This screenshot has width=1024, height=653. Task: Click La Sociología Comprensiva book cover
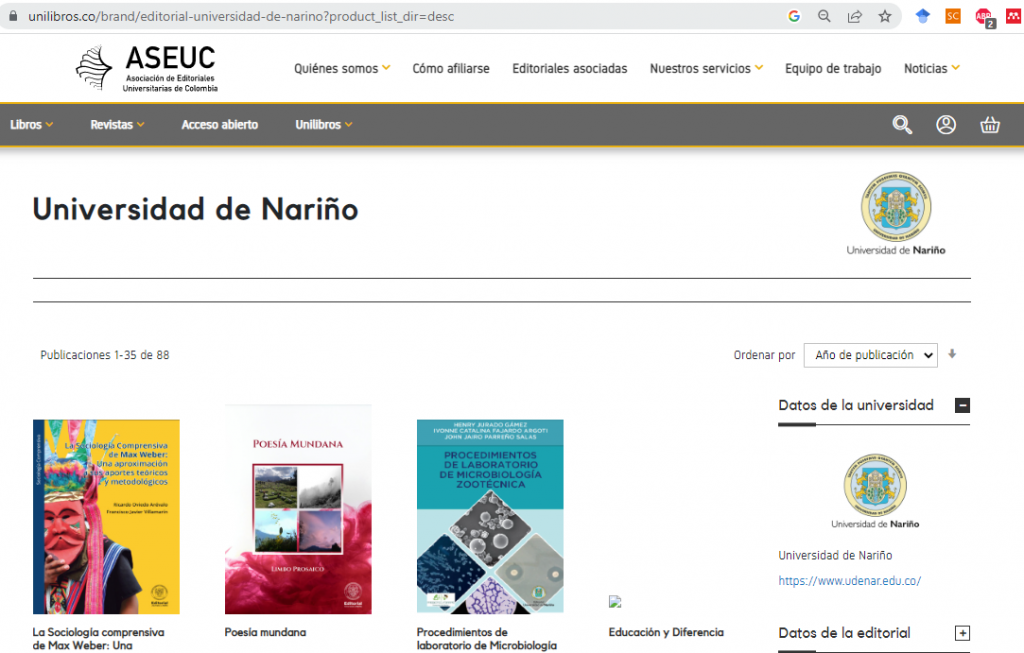(106, 517)
